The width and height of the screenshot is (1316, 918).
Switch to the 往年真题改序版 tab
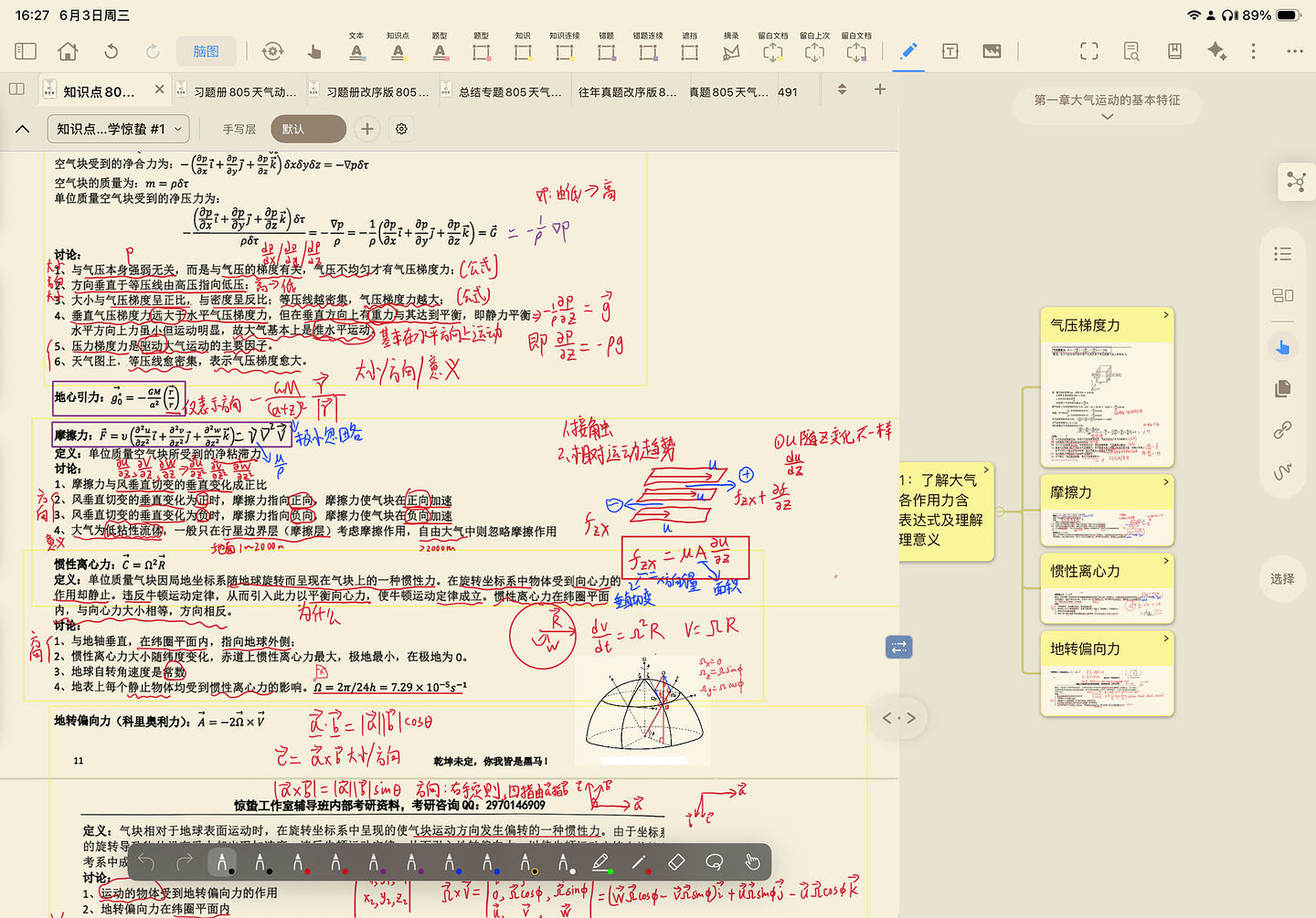pos(627,91)
